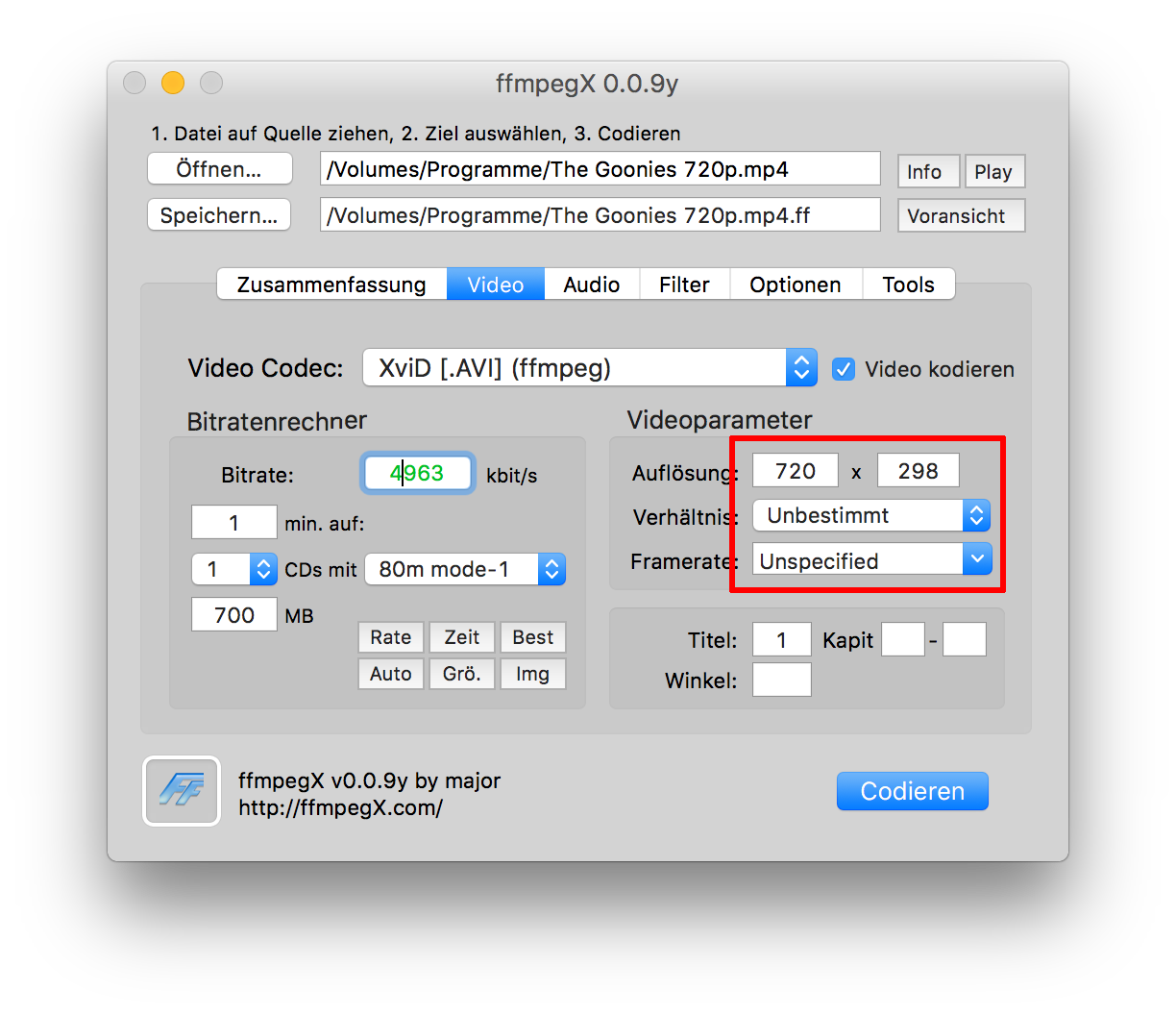
Task: Click the second Kapit chapter field
Action: pyautogui.click(x=965, y=639)
